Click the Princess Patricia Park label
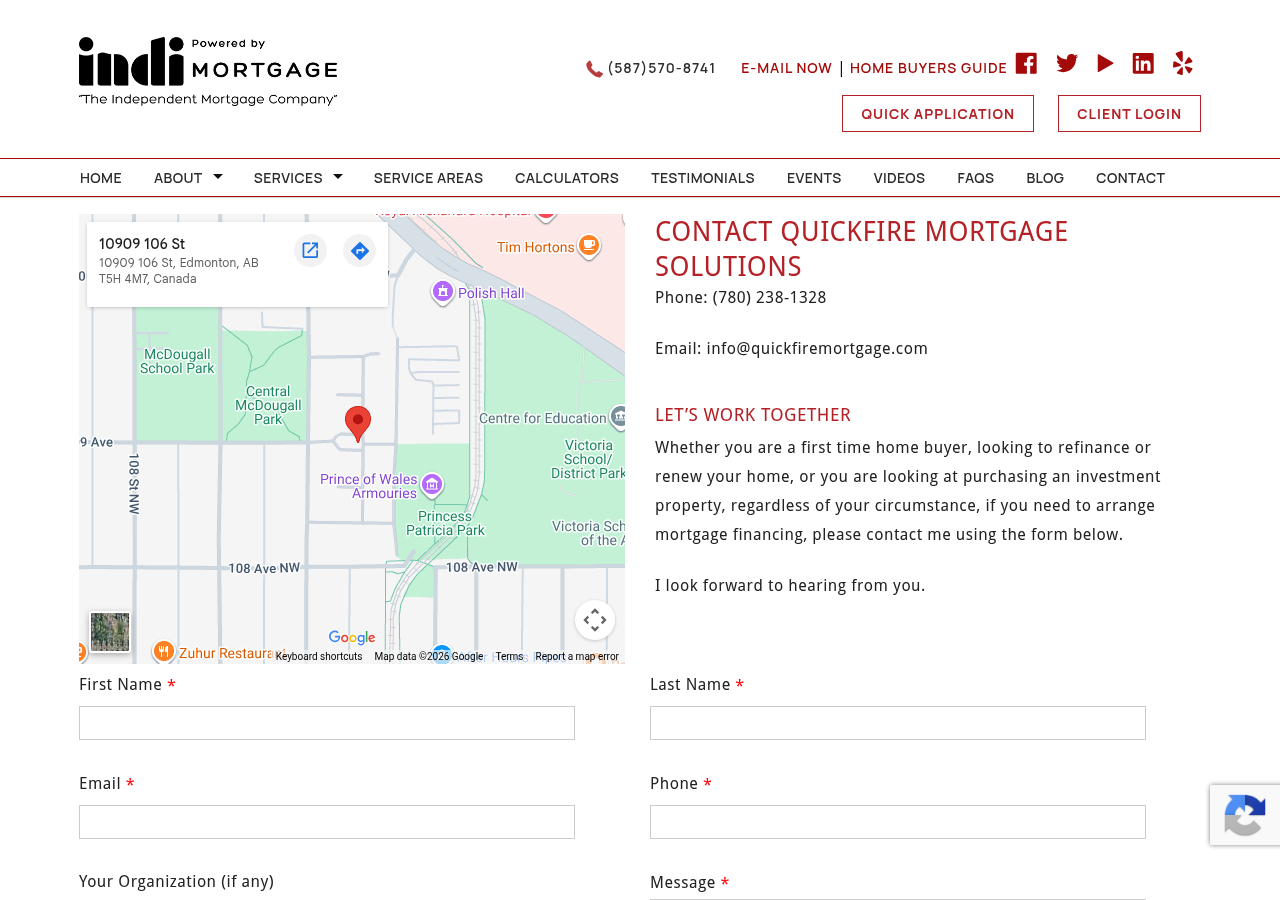Viewport: 1280px width, 900px height. point(444,523)
